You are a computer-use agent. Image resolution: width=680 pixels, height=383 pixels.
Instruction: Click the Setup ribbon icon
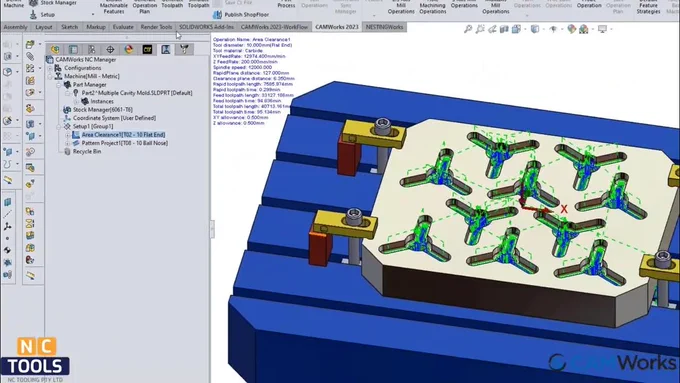(x=33, y=15)
